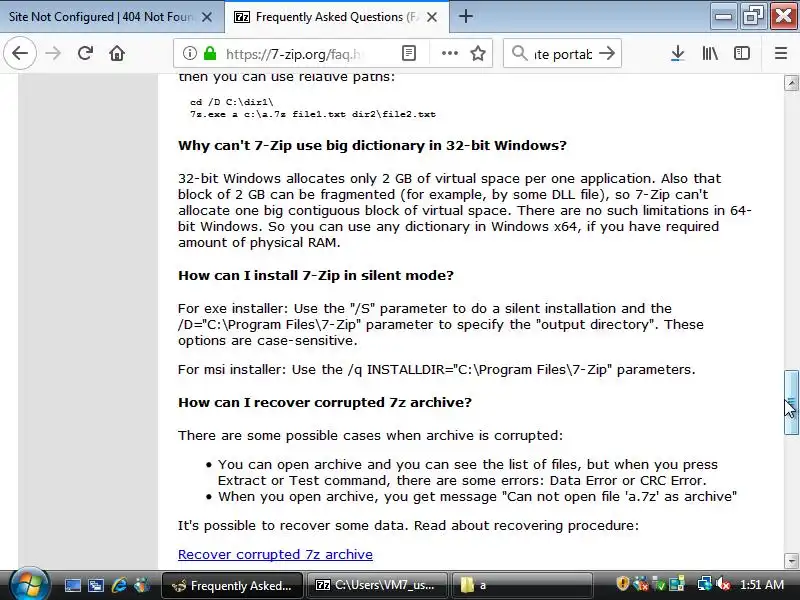Click the 'You can open archive' bullet item
The width and height of the screenshot is (800, 600).
tap(468, 472)
